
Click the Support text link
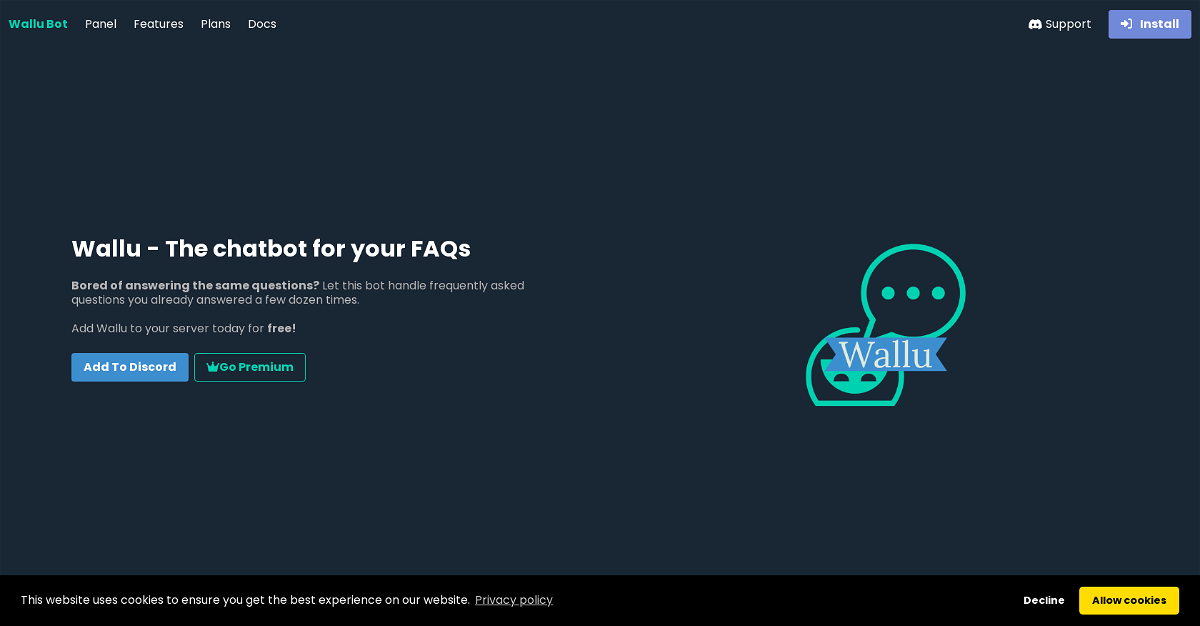pyautogui.click(x=1068, y=24)
